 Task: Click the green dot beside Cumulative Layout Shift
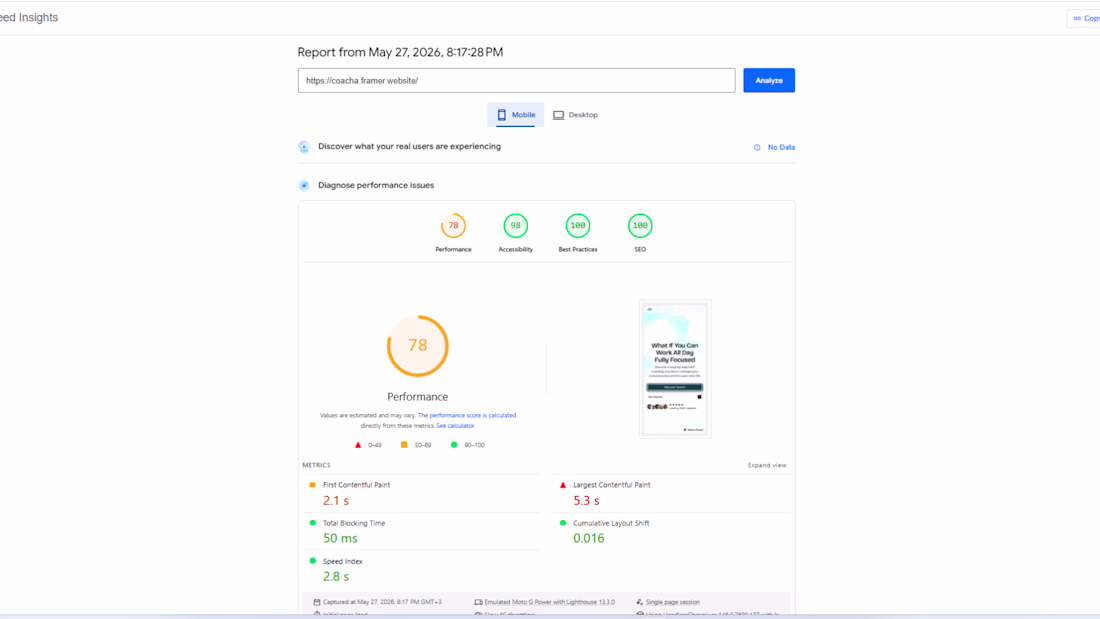point(563,523)
